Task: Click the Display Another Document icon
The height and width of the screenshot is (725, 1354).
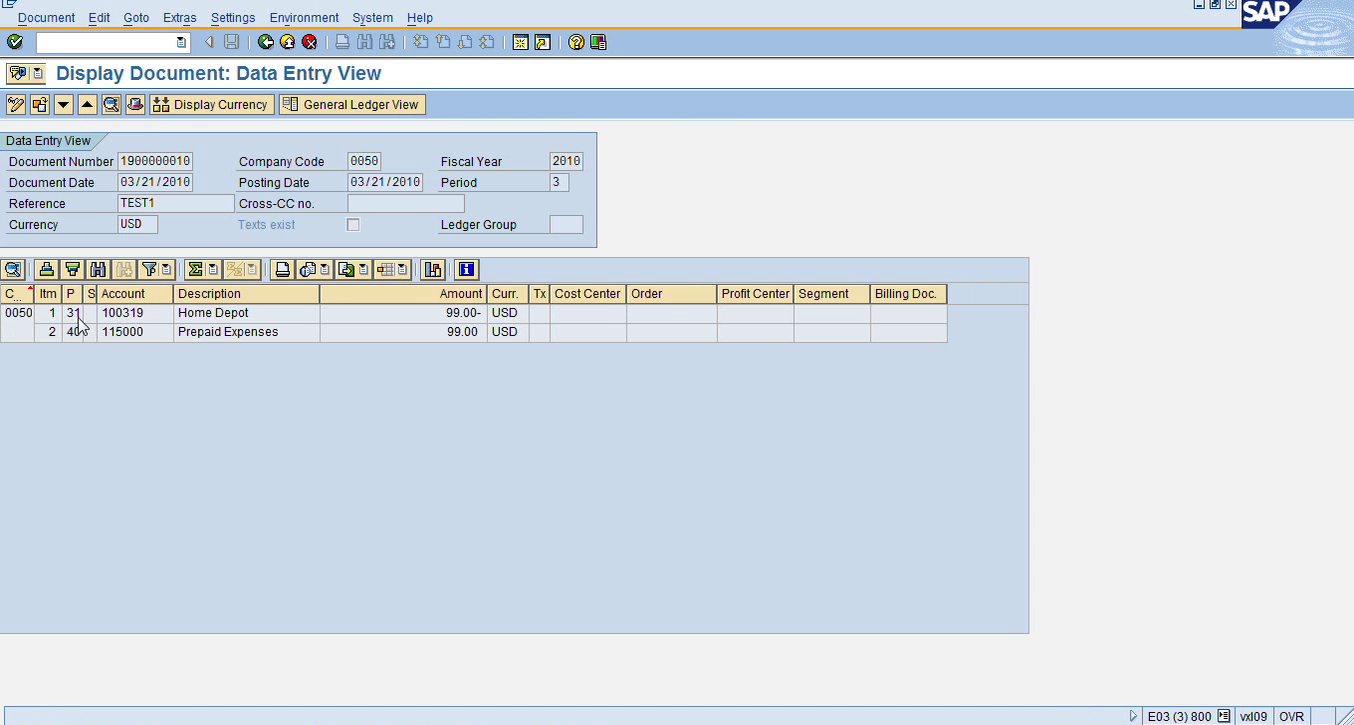Action: (39, 104)
